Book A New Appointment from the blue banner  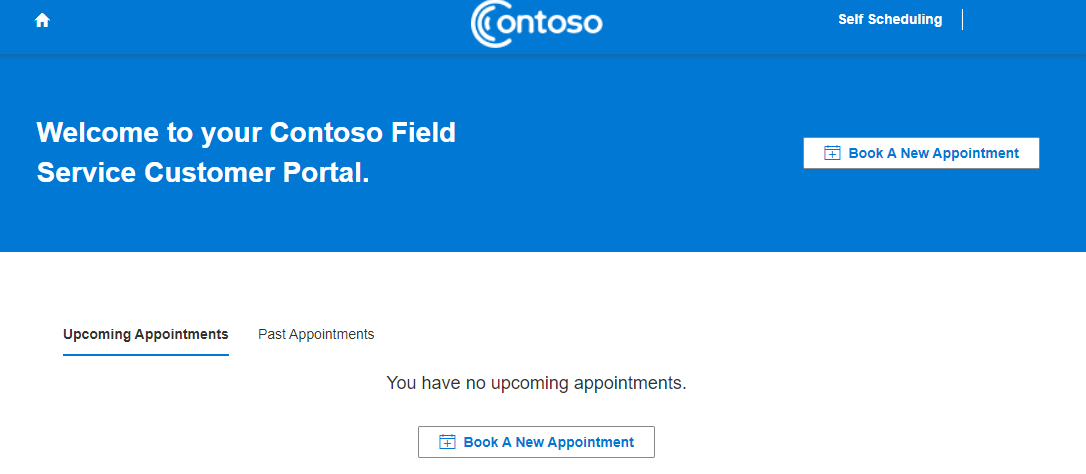coord(921,153)
